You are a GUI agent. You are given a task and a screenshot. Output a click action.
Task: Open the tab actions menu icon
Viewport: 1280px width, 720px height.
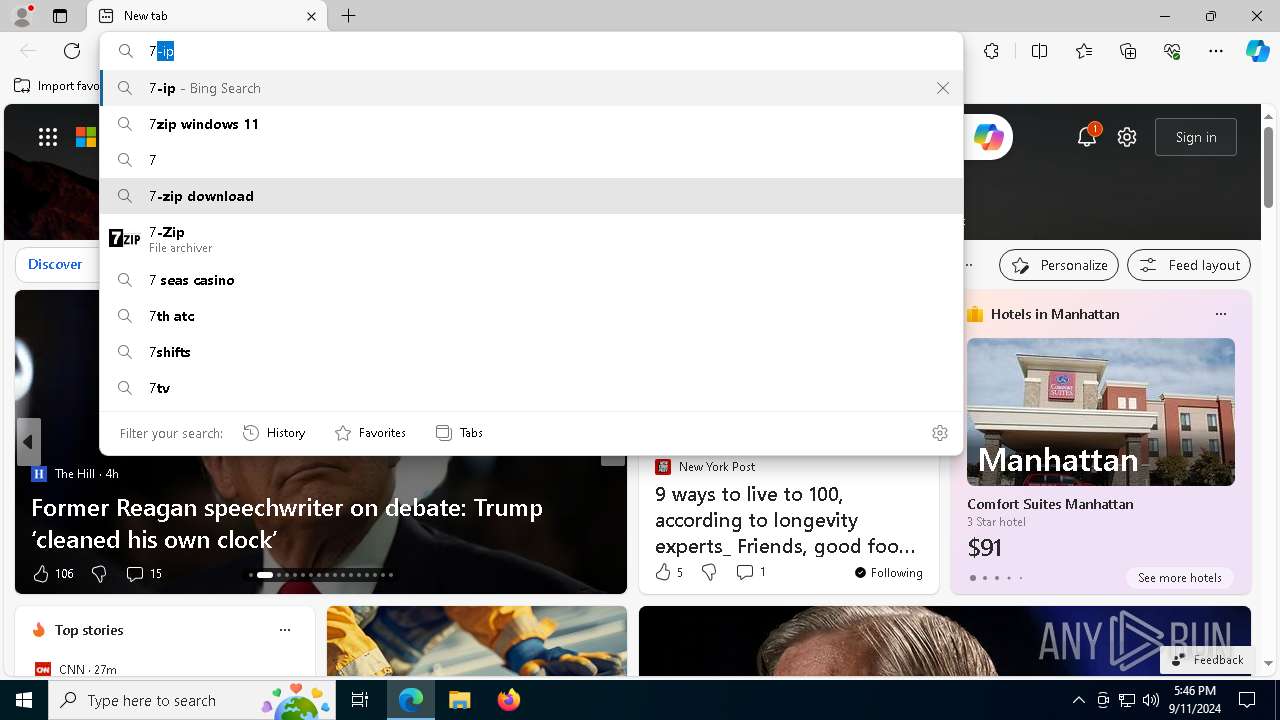tap(60, 16)
